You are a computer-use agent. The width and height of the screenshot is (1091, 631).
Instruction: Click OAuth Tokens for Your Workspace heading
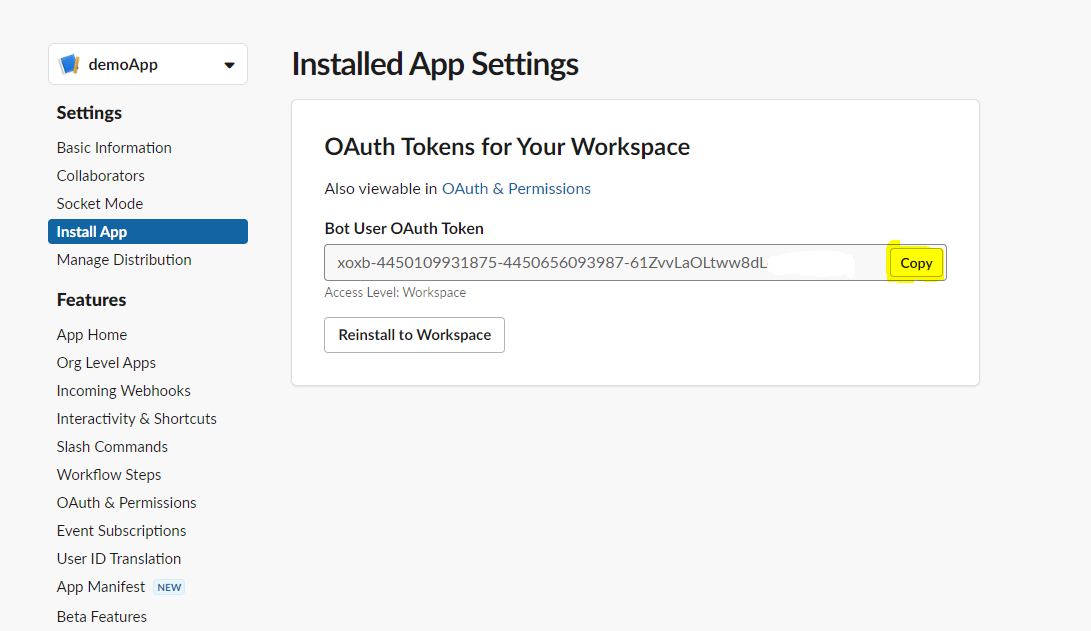coord(507,147)
